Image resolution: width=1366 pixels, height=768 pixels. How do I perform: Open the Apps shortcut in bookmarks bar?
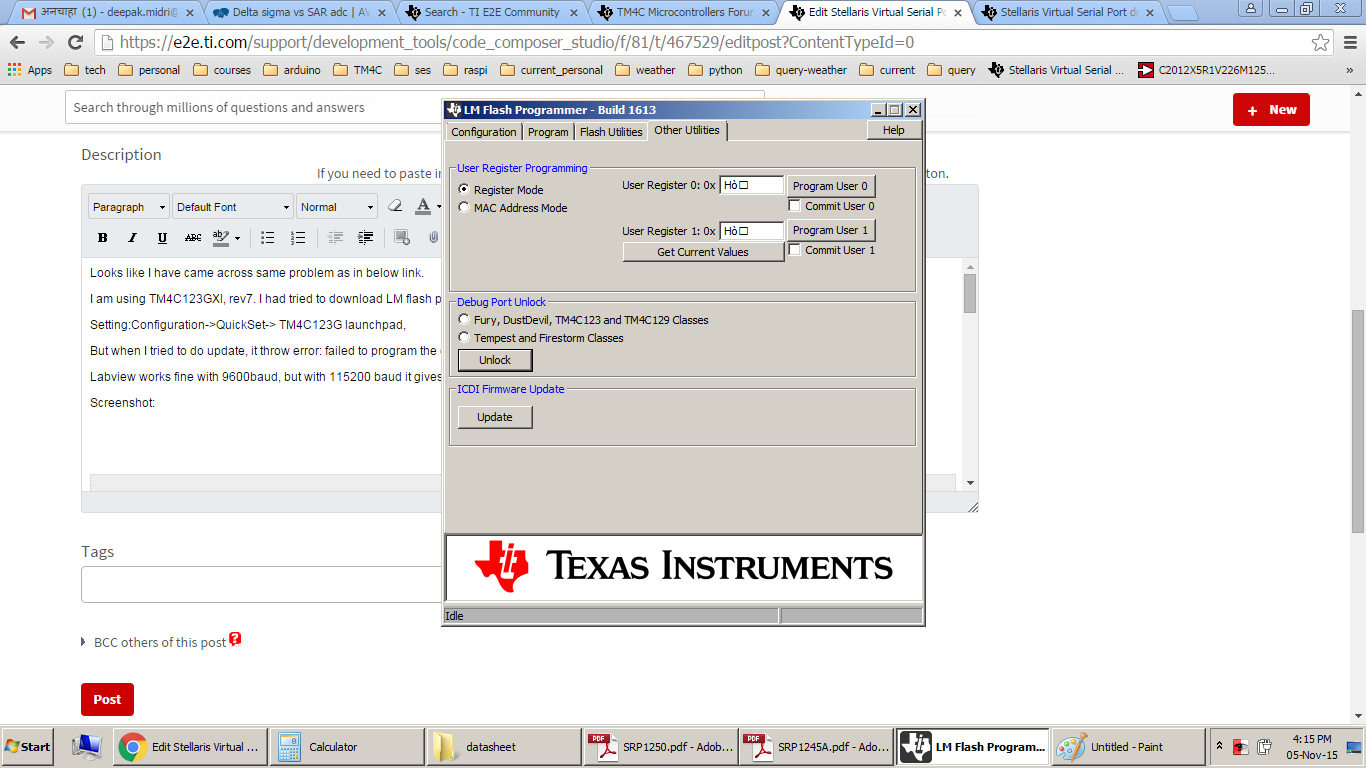pyautogui.click(x=30, y=70)
